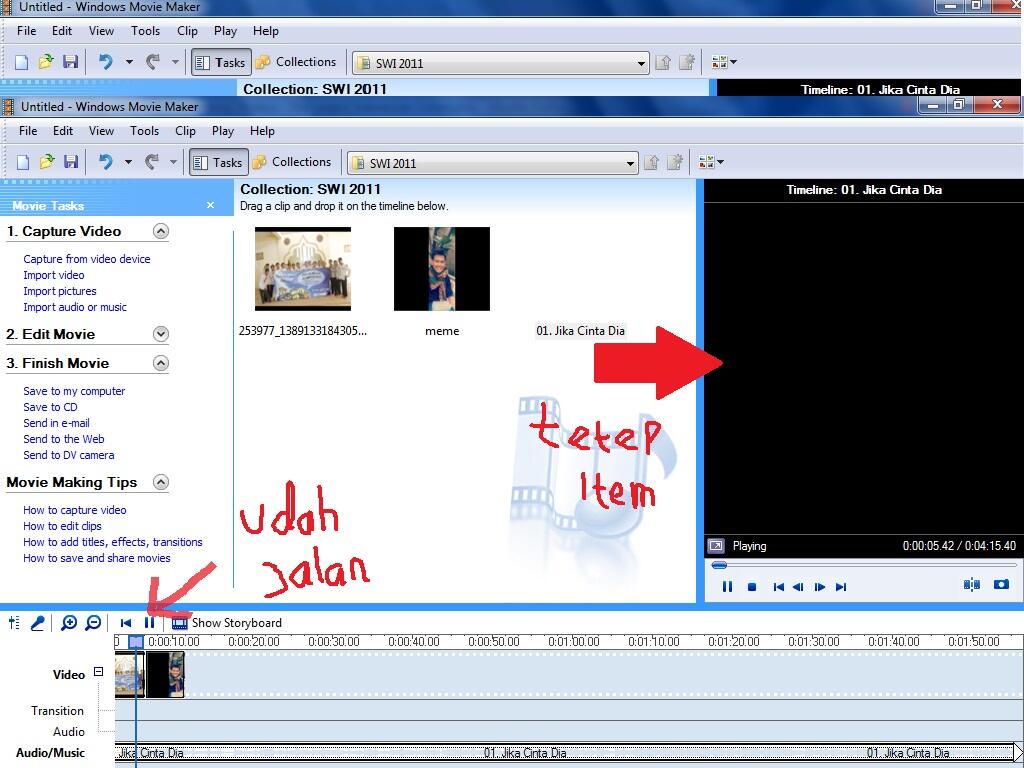The image size is (1024, 768).
Task: Click Split Clip icon in preview monitor
Action: tap(972, 584)
